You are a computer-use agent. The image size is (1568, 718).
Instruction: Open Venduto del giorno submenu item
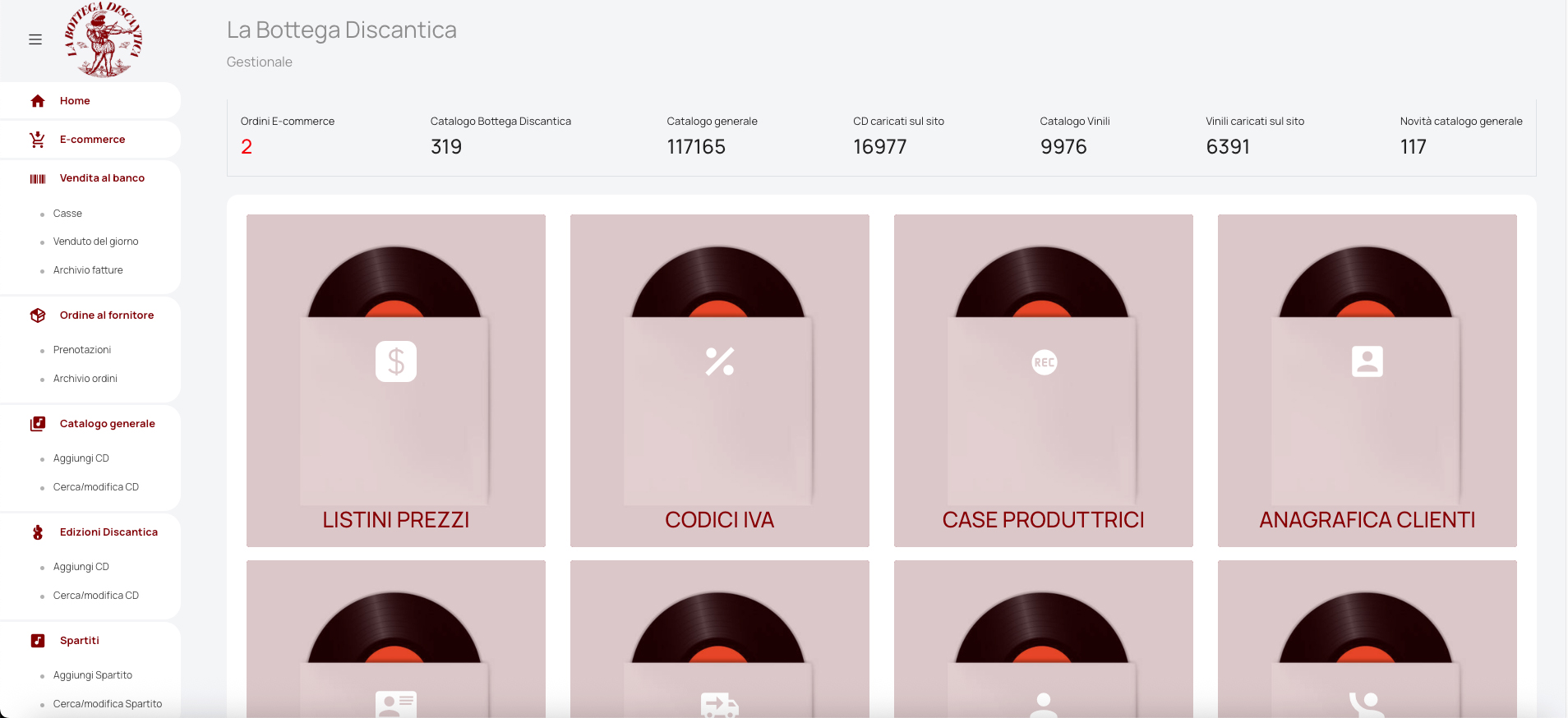point(95,242)
